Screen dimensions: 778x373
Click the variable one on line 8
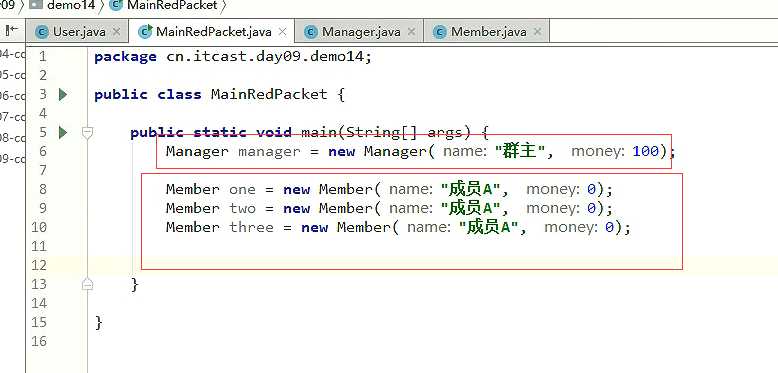point(242,189)
